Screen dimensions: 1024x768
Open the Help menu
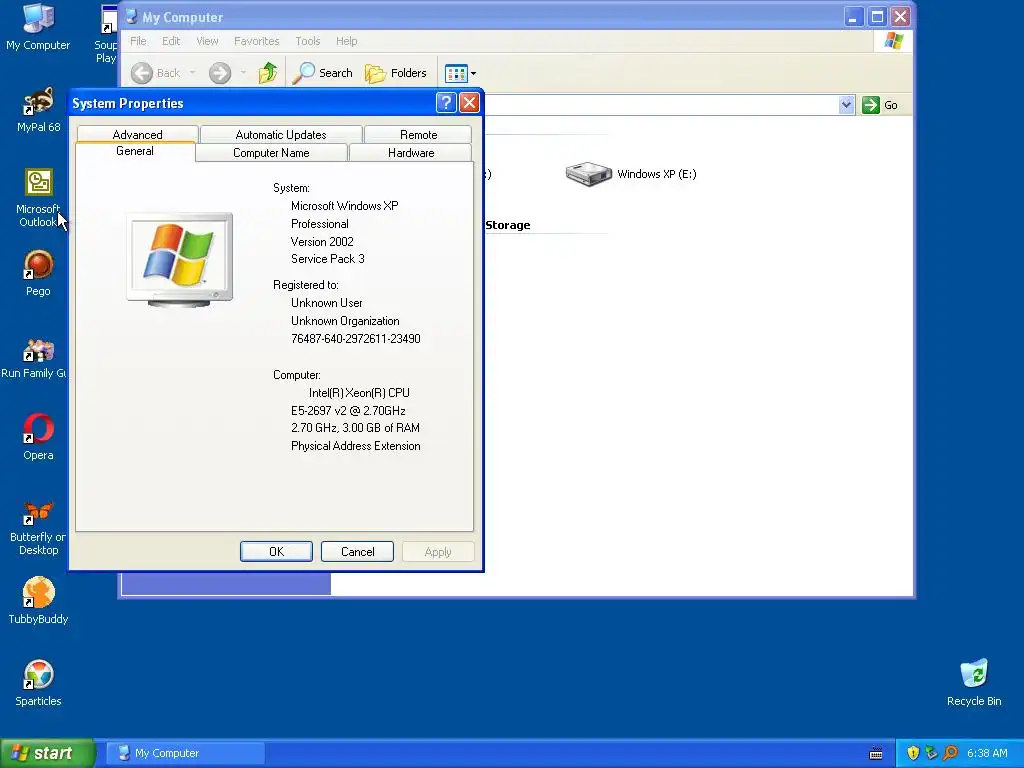coord(346,41)
